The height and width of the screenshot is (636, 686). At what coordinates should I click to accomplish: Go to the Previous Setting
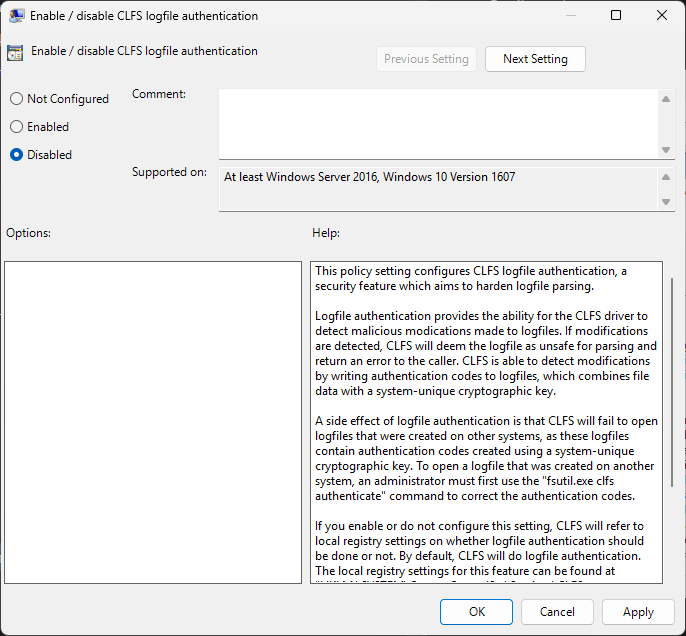[426, 59]
